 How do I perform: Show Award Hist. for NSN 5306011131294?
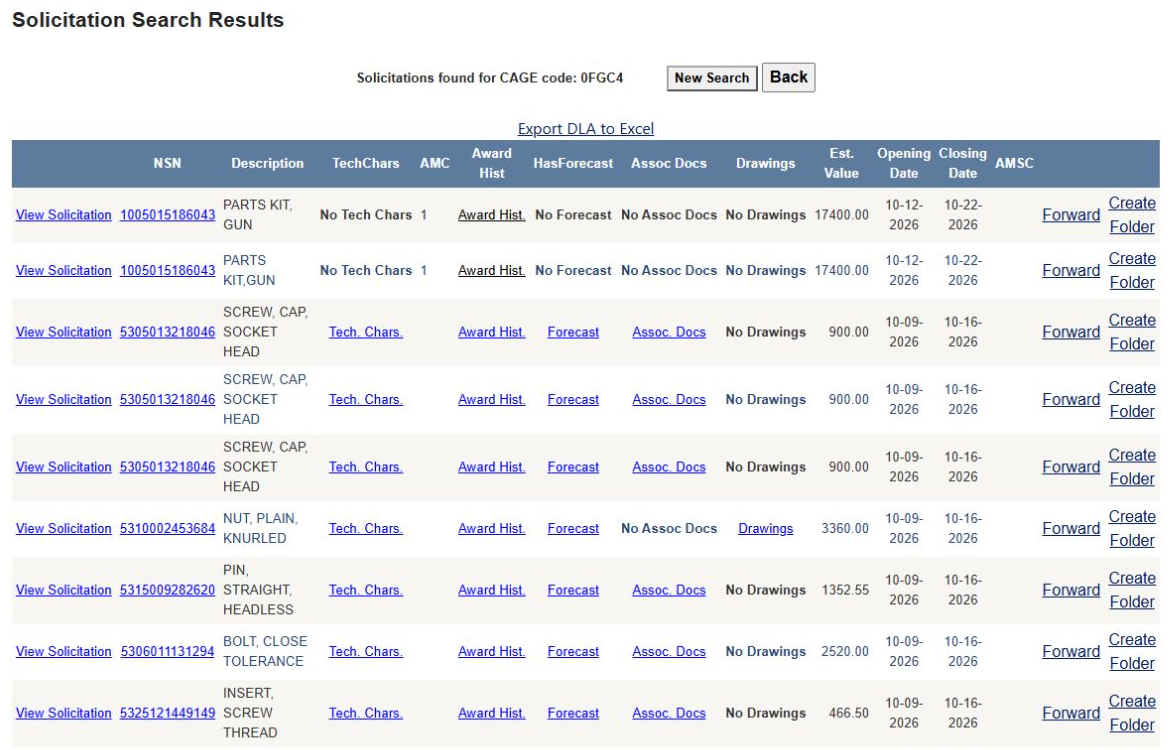pos(492,651)
